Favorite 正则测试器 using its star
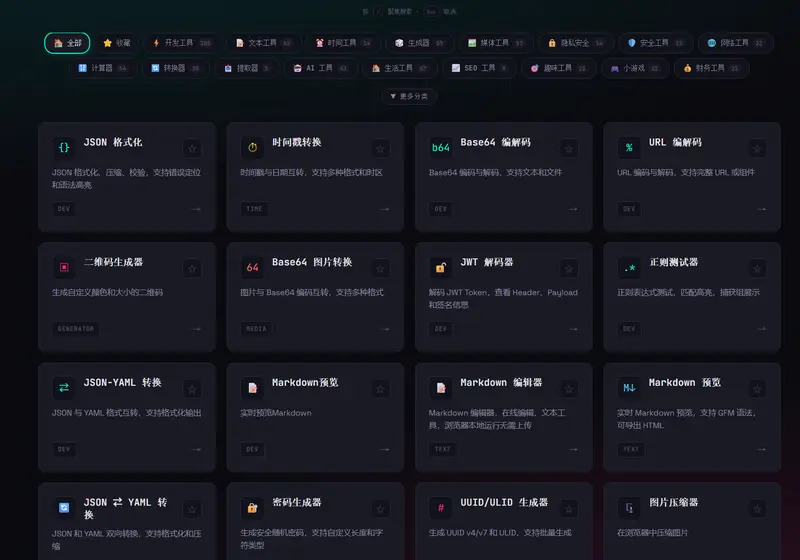Screen dimensions: 800x560 [757, 269]
